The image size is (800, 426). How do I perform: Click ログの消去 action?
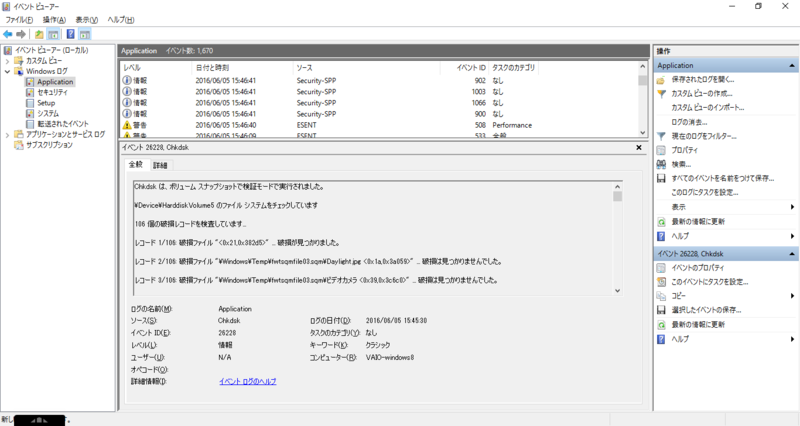689,122
